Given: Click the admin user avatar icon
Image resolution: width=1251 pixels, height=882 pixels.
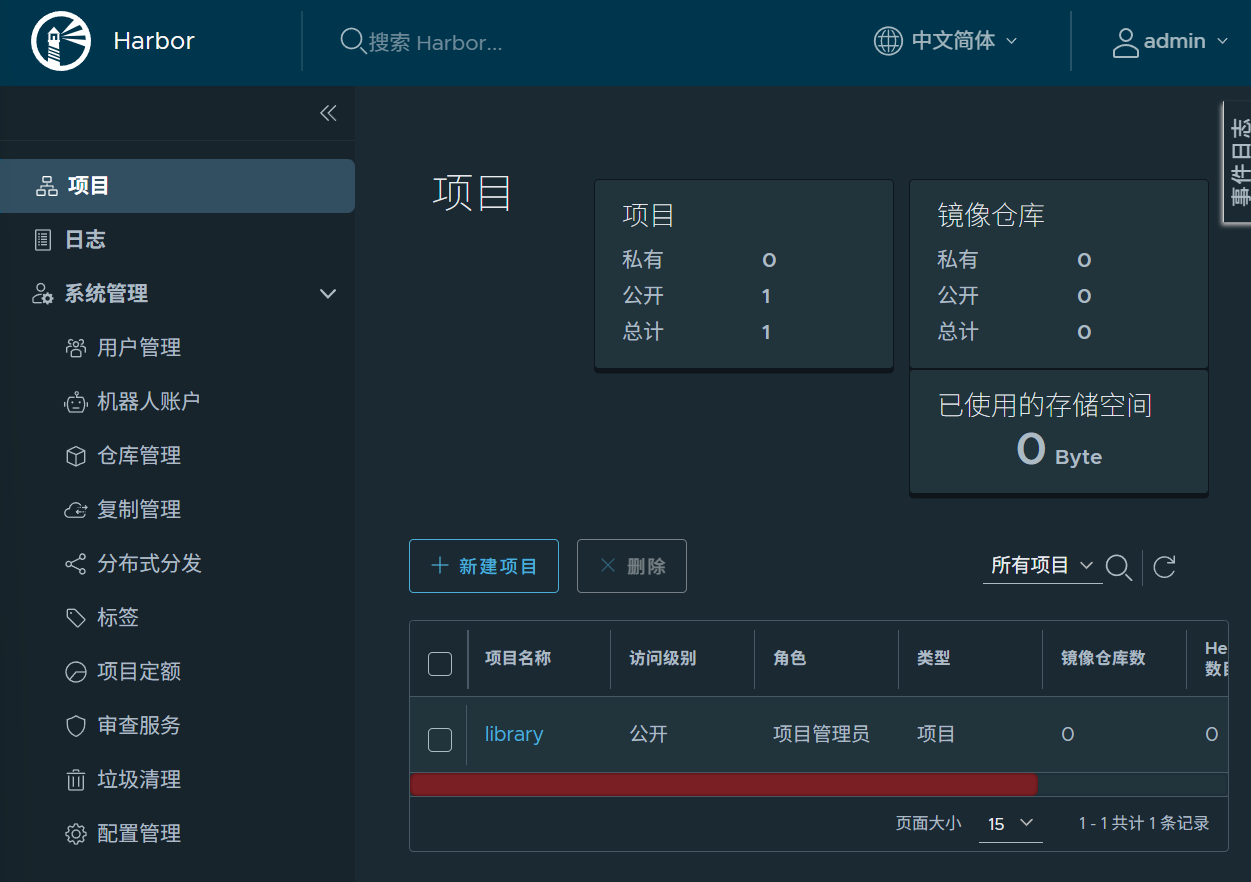Looking at the screenshot, I should click(x=1126, y=42).
